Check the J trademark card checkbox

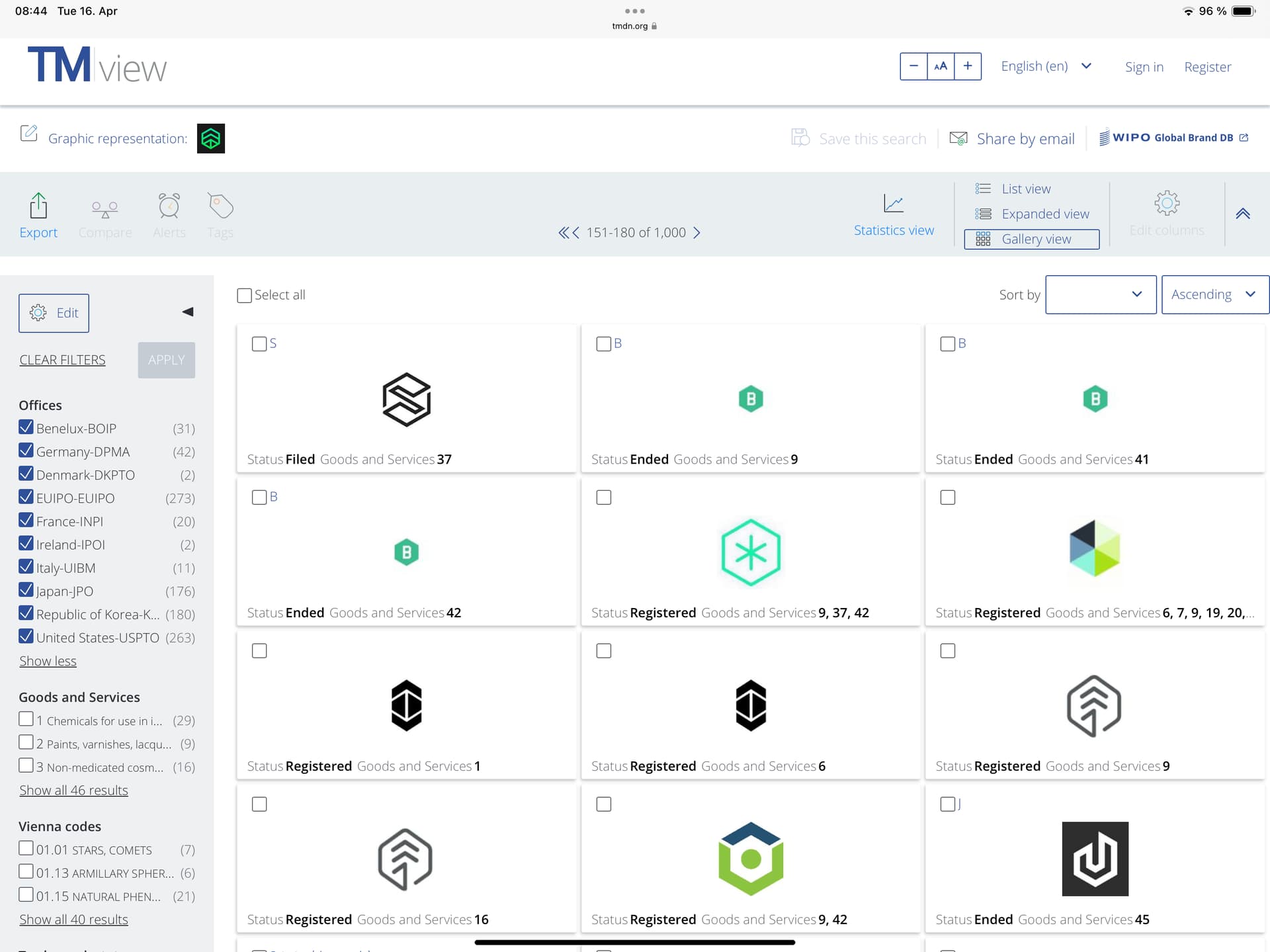(x=947, y=804)
